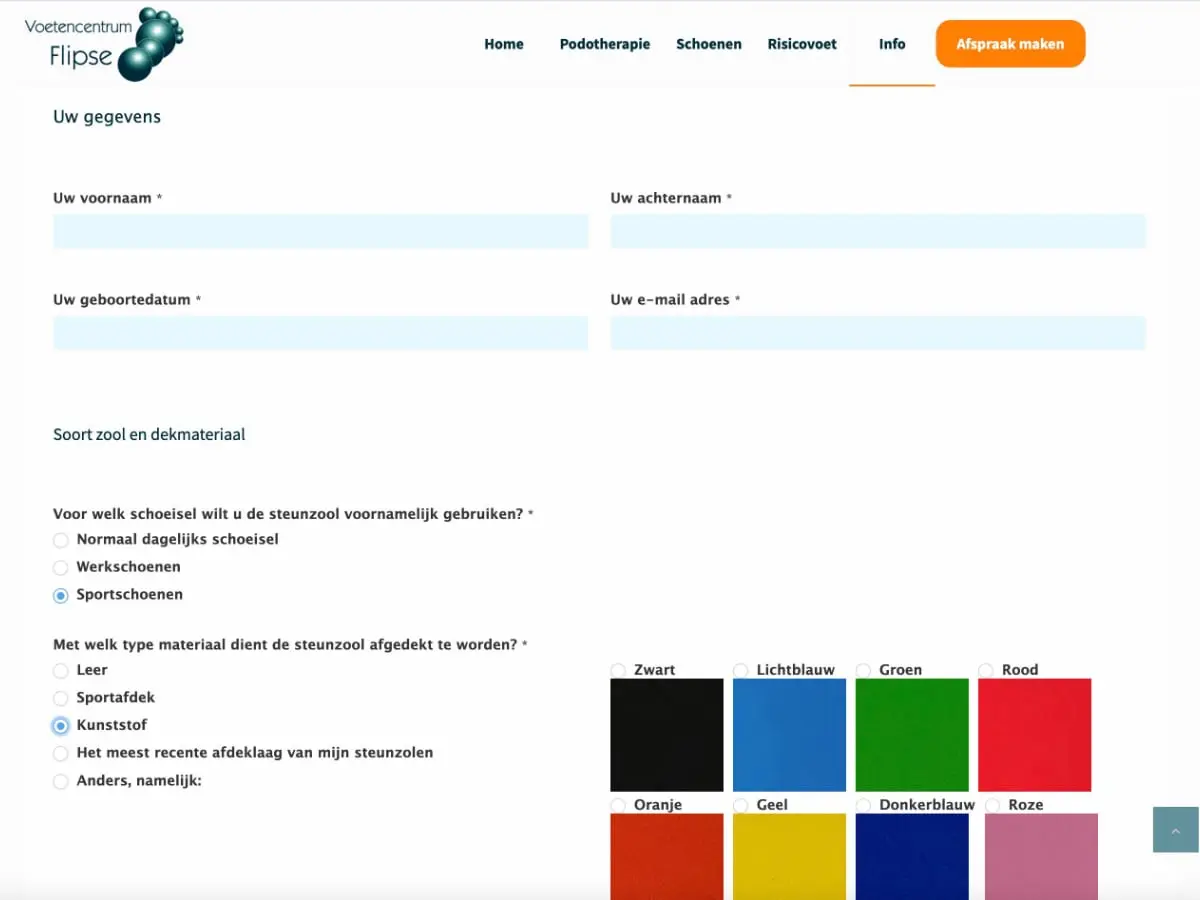Focus the Uw e-mail adres field
1200x900 pixels.
pos(877,333)
